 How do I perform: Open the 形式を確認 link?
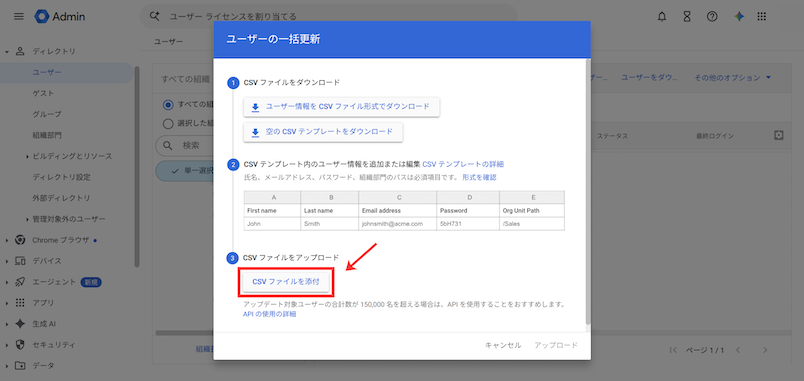click(x=479, y=177)
